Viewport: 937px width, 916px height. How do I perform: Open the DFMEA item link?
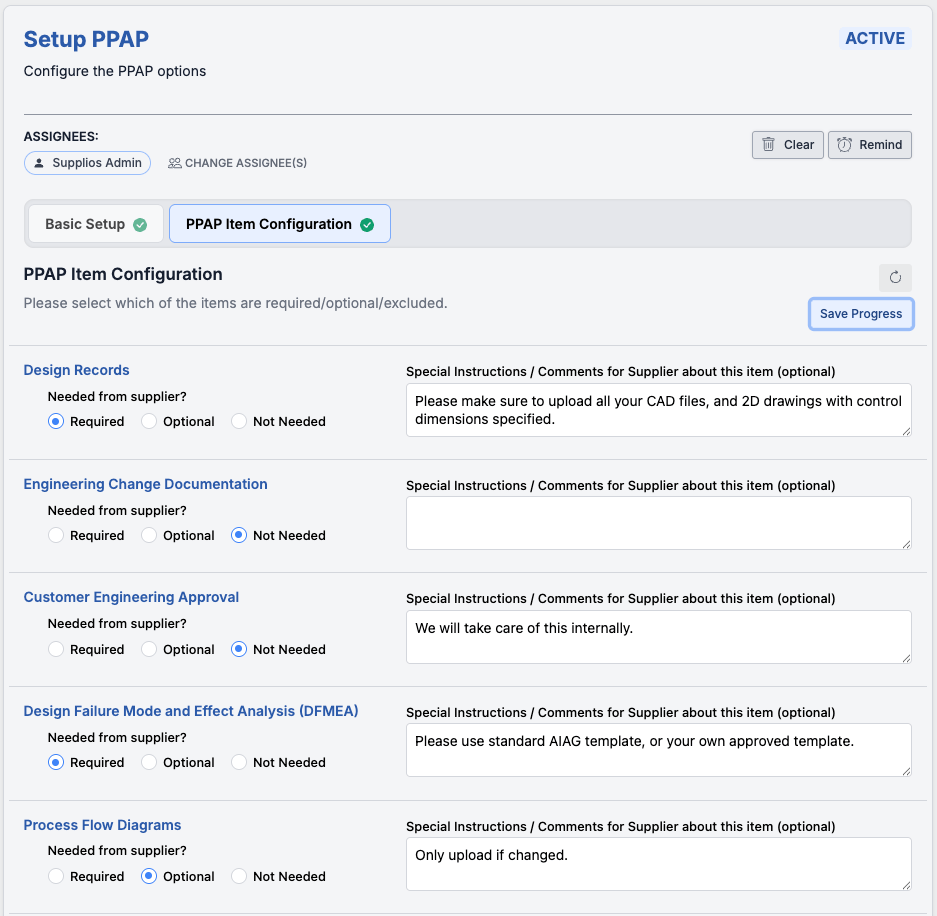coord(190,711)
